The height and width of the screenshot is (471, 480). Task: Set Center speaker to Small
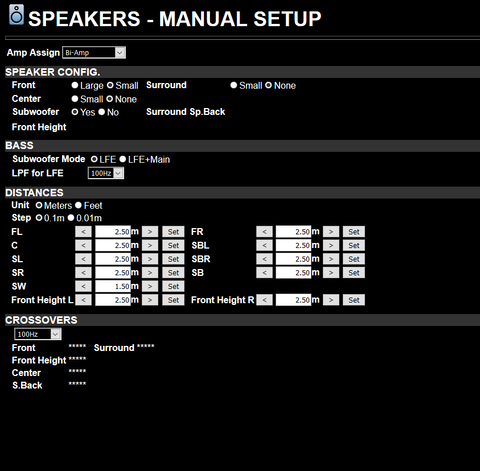75,99
